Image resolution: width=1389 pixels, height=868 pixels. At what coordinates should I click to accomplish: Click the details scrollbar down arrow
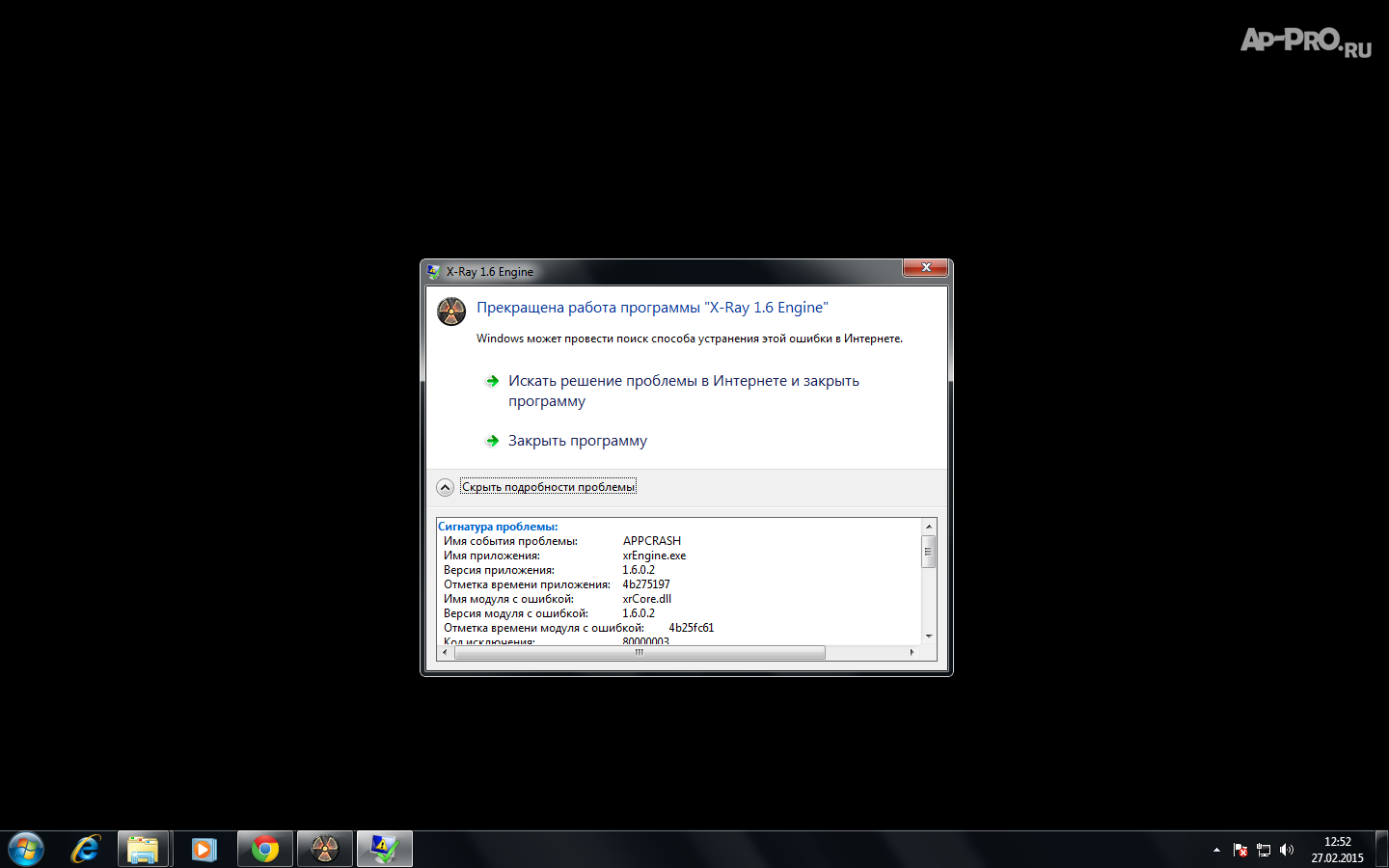929,637
